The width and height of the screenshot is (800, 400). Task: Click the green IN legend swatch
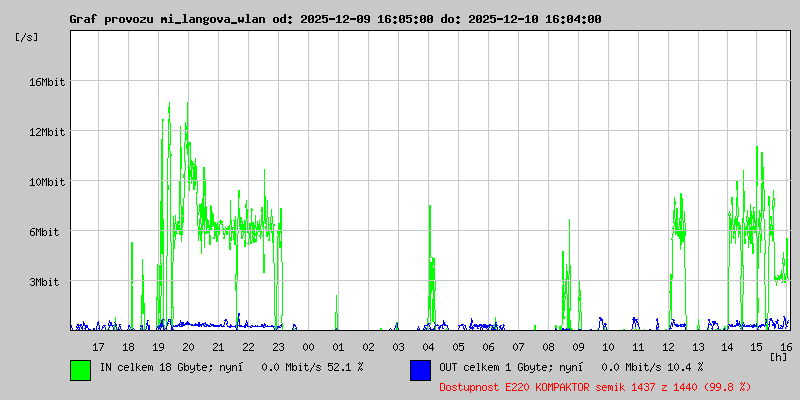pos(81,370)
